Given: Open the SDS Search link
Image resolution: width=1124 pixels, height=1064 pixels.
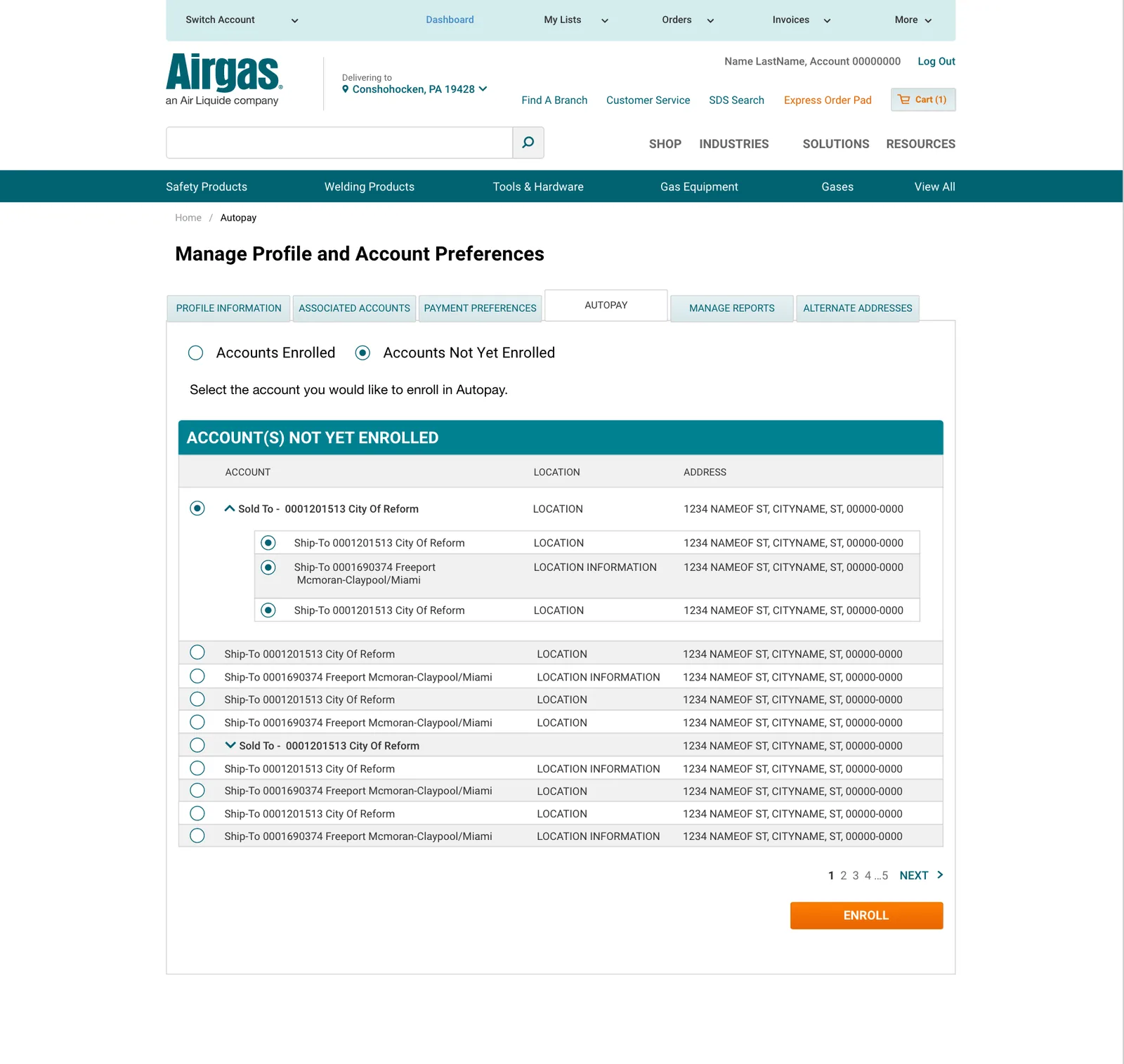Looking at the screenshot, I should pos(736,100).
